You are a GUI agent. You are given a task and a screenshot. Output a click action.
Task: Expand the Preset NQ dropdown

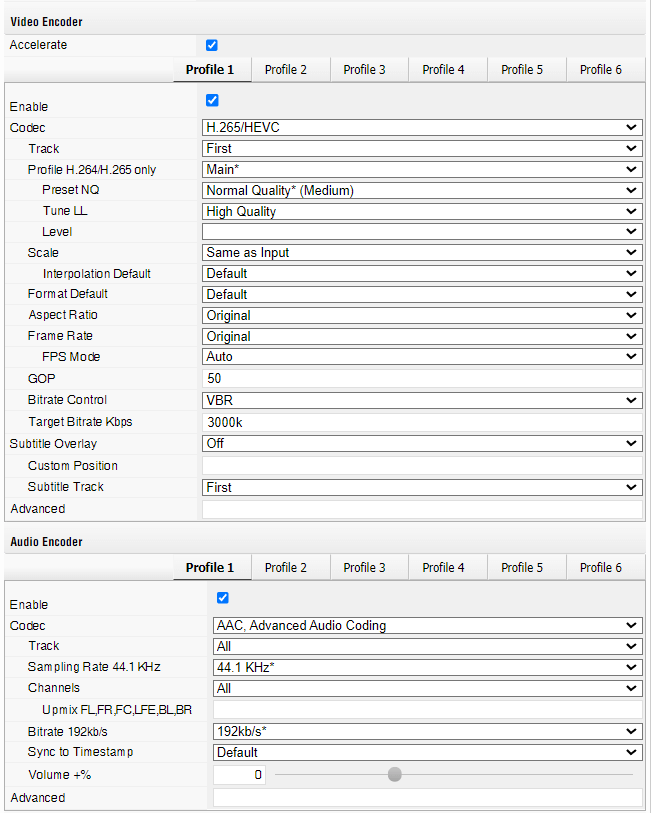421,190
